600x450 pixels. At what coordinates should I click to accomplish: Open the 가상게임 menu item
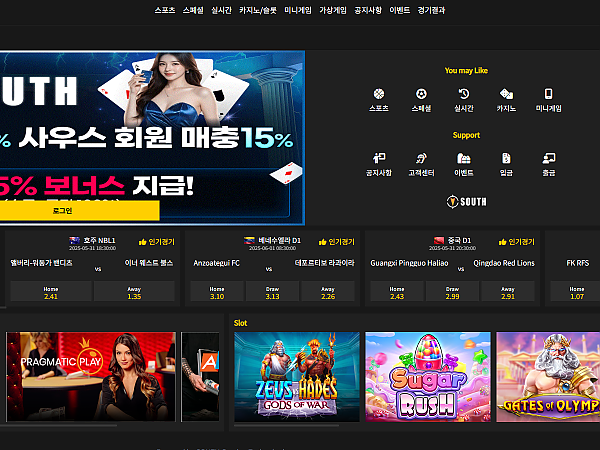click(x=333, y=10)
